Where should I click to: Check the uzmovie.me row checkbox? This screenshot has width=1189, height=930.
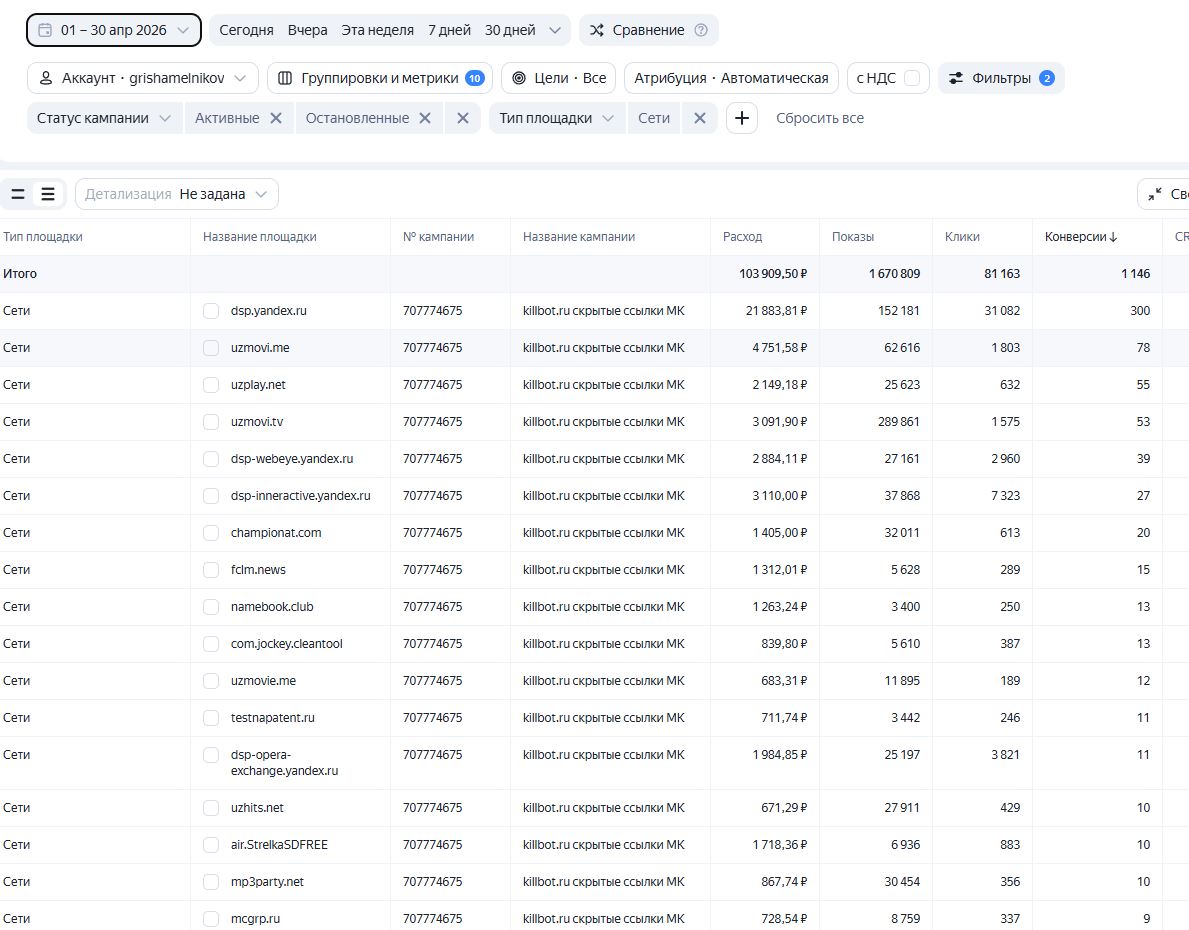click(x=211, y=681)
